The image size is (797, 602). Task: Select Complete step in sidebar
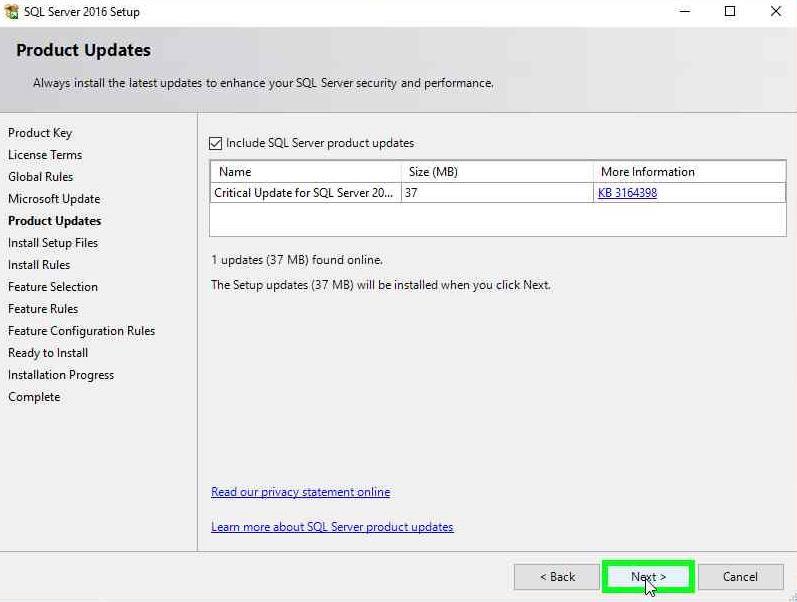[34, 397]
